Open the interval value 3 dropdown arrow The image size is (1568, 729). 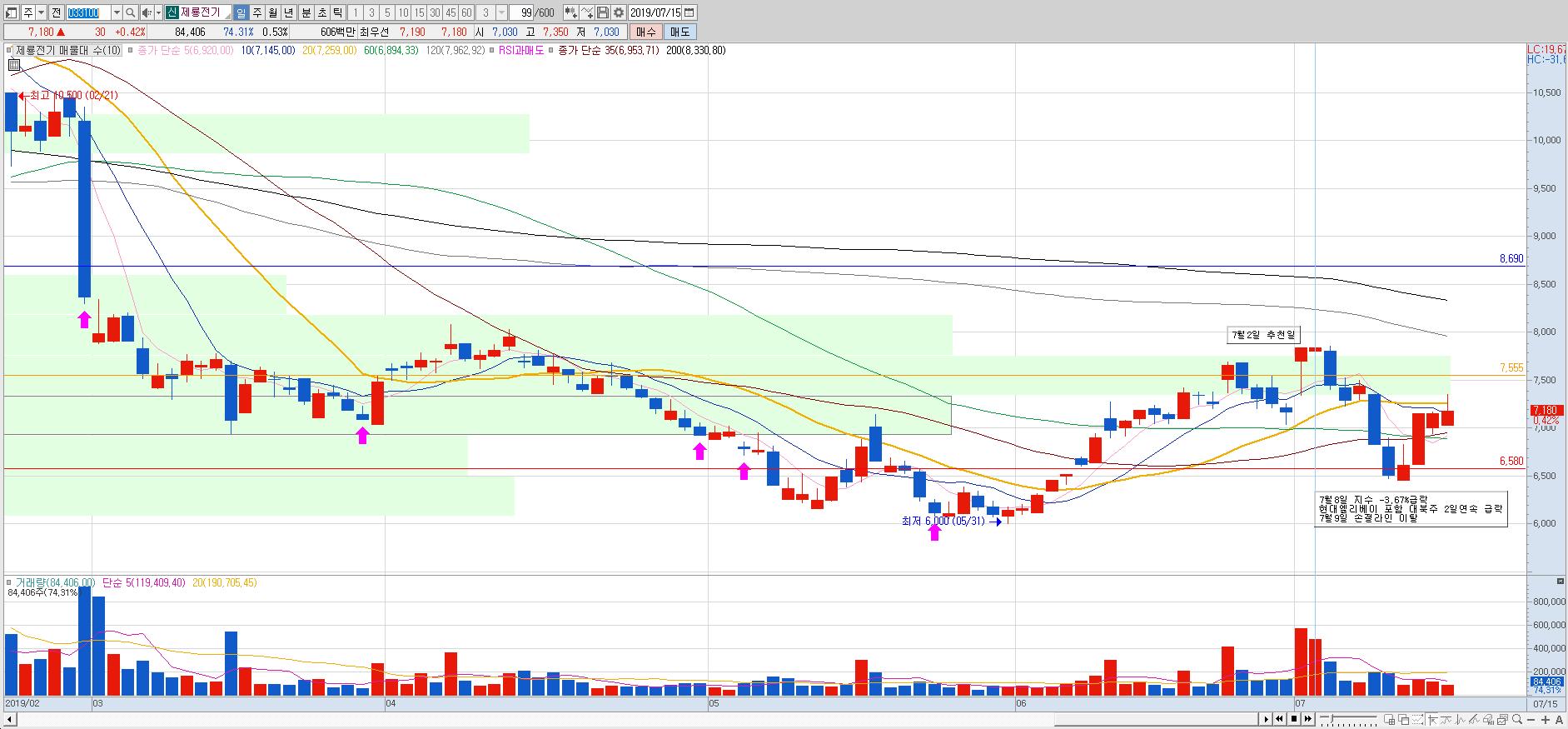tap(501, 12)
